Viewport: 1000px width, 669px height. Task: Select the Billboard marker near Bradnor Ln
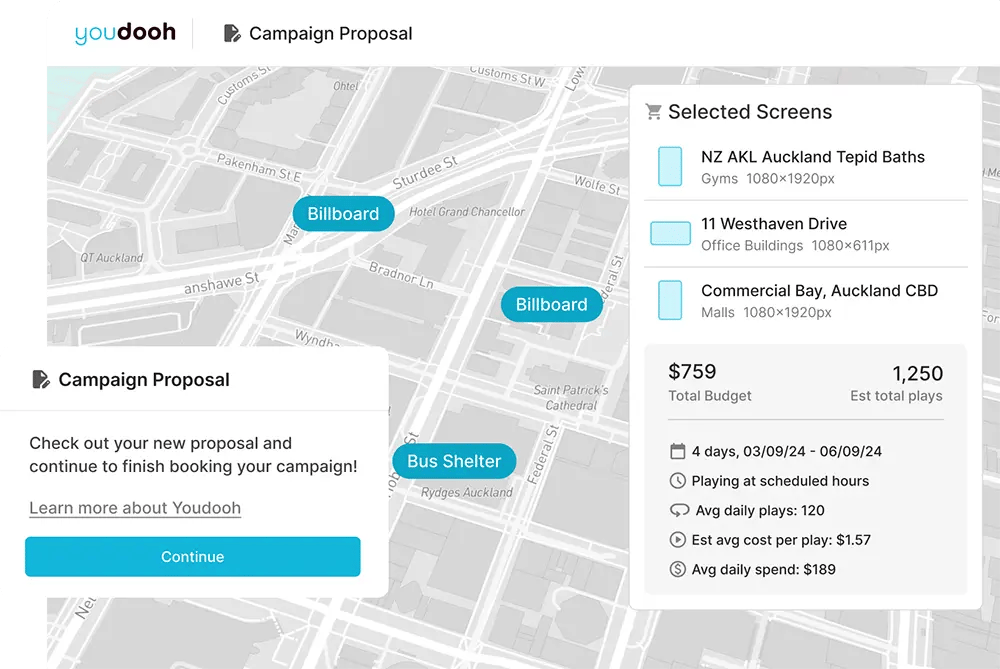point(551,305)
